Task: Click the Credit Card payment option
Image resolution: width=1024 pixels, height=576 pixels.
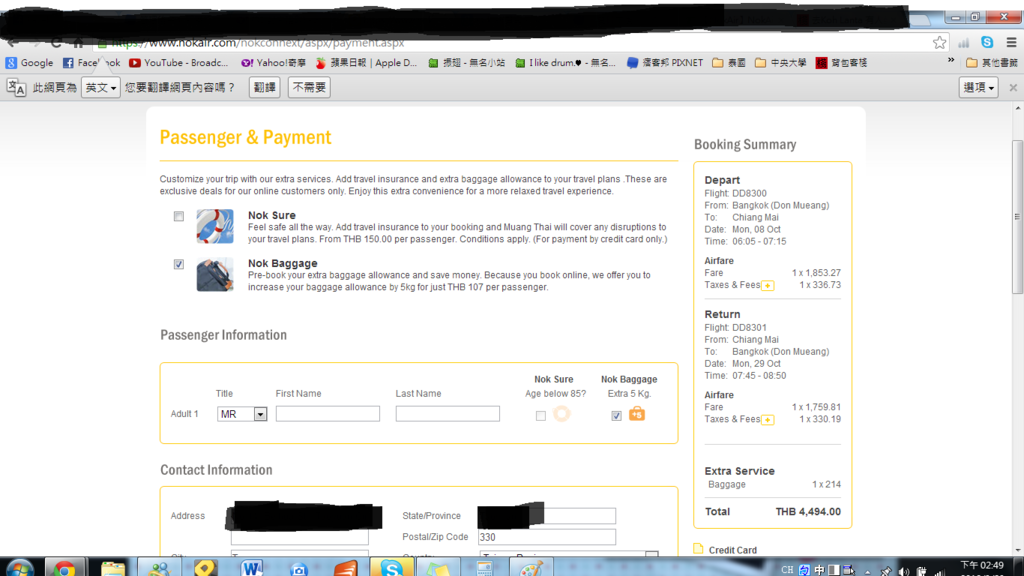Action: 733,551
